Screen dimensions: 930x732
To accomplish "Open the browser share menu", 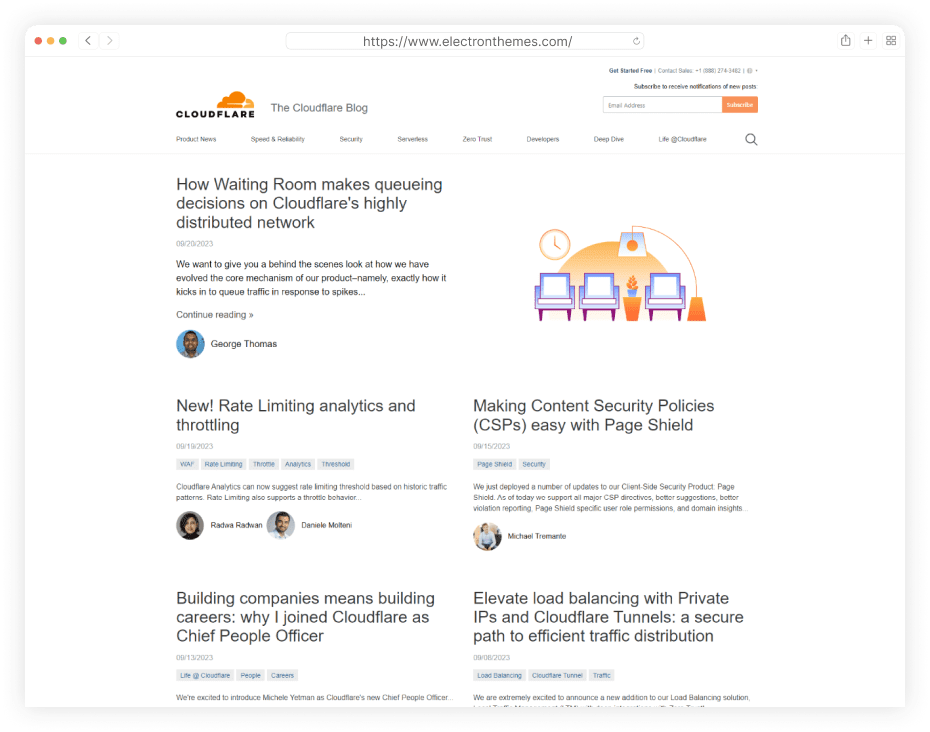I will (x=845, y=40).
